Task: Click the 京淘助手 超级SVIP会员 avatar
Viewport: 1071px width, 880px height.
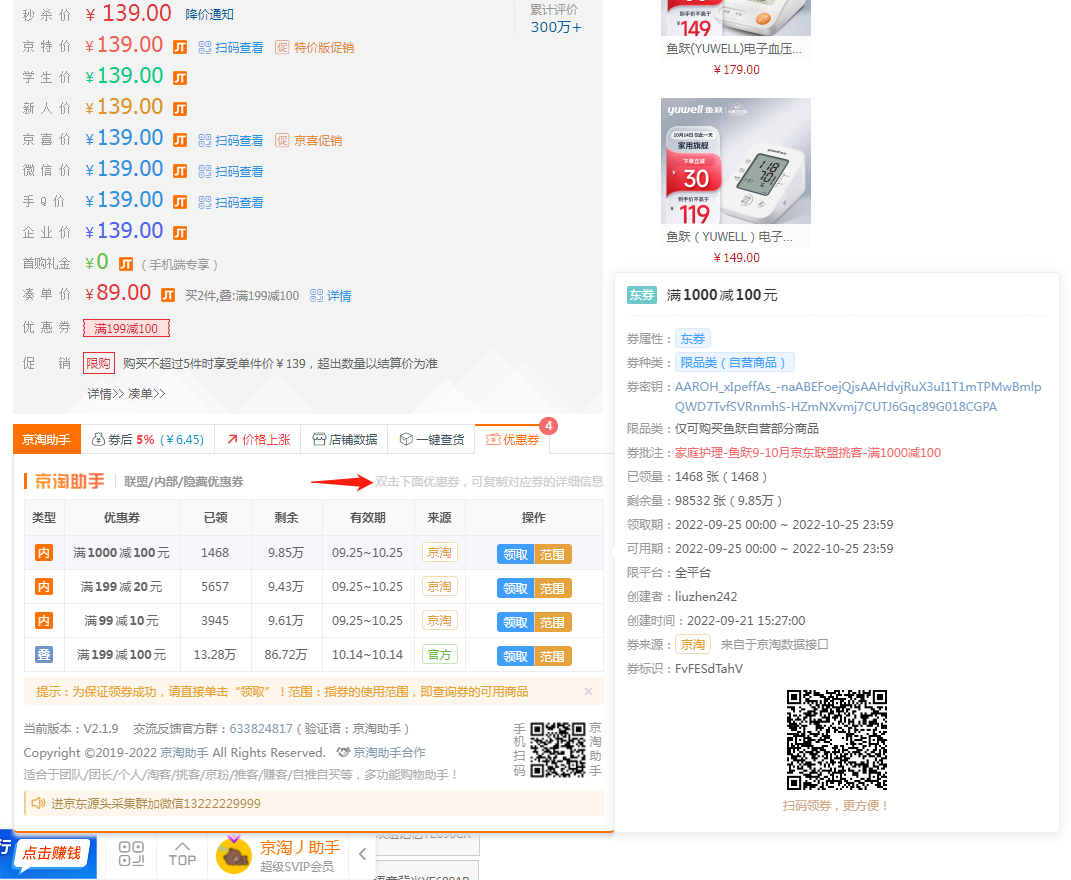Action: (x=234, y=855)
